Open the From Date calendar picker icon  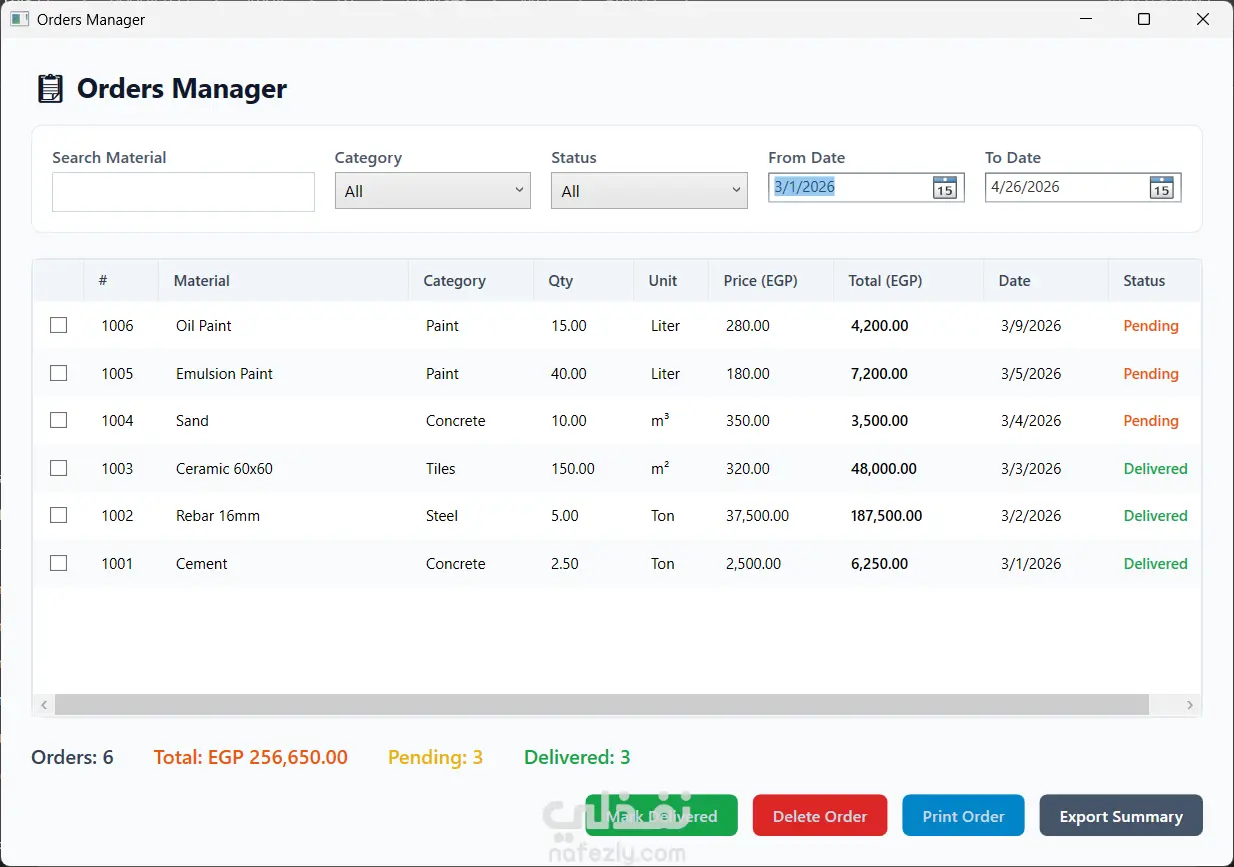[x=944, y=187]
